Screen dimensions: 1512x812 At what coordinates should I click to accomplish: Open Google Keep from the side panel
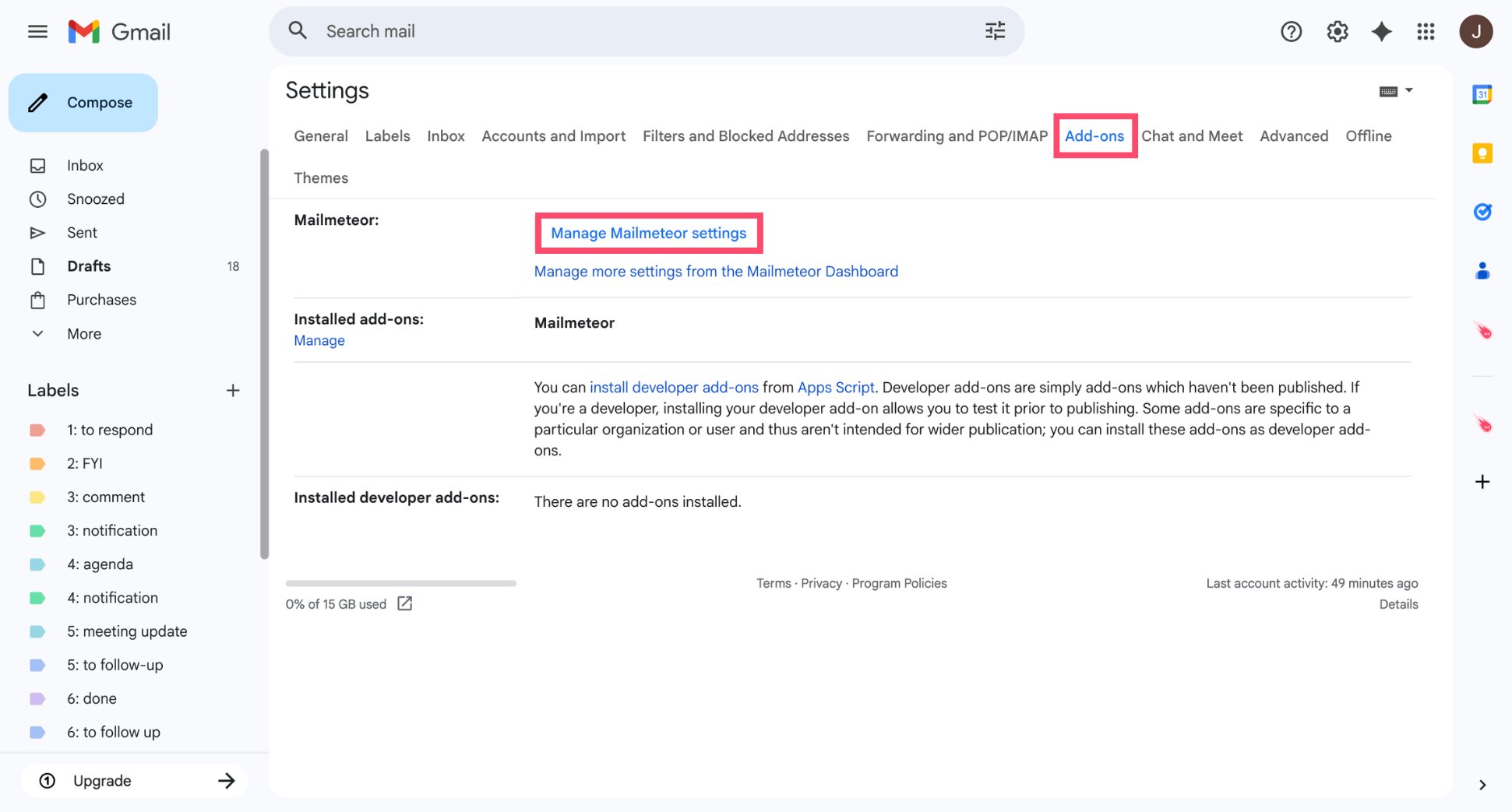point(1482,153)
